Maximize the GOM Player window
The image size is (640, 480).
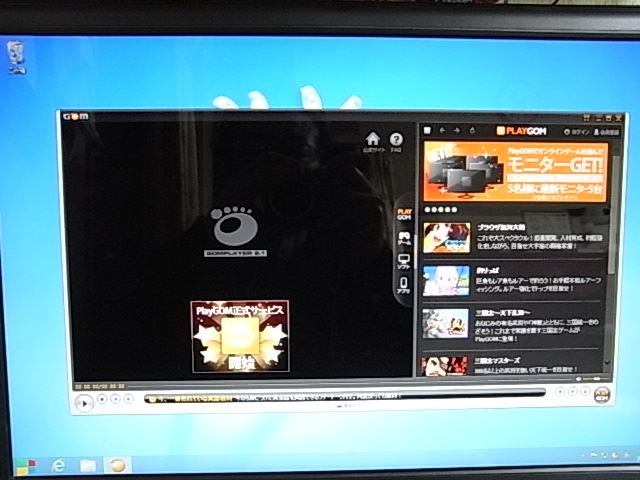609,118
